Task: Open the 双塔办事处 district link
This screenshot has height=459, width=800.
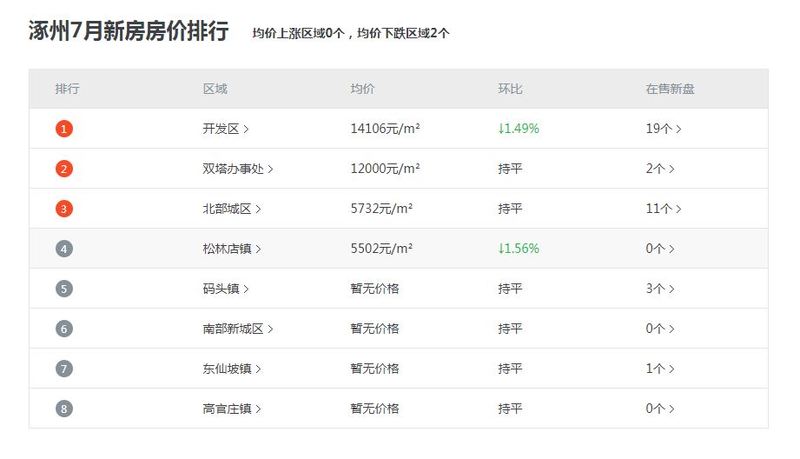Action: click(x=238, y=168)
